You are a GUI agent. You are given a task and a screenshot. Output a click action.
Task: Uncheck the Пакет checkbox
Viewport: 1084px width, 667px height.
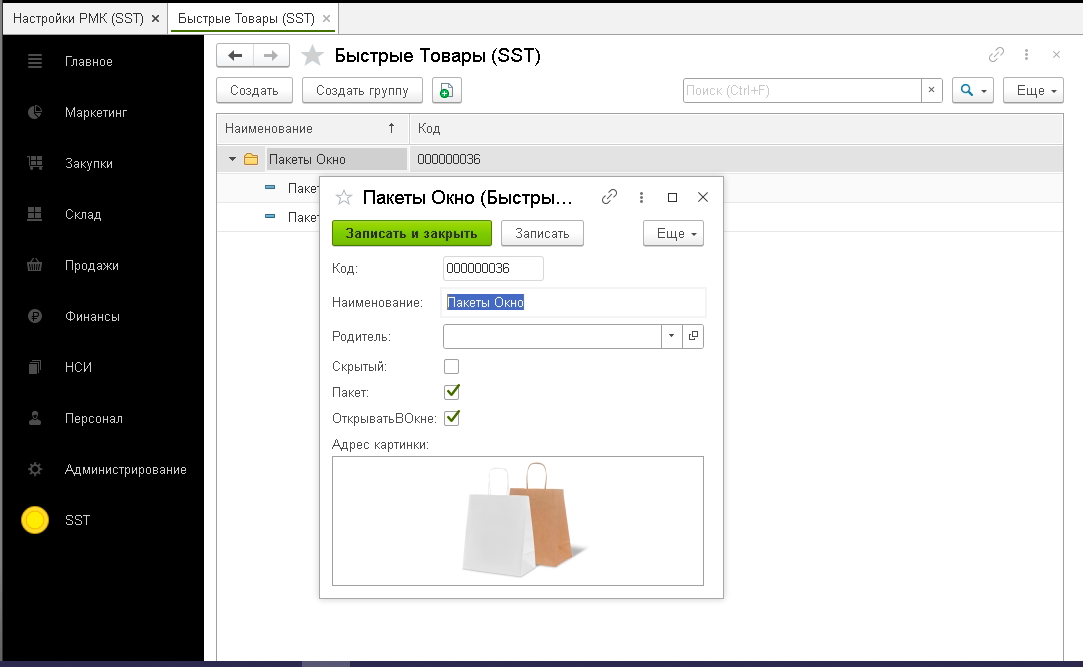click(452, 392)
